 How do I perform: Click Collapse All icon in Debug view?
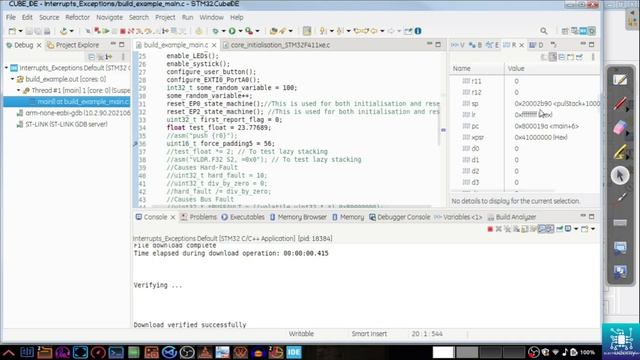tap(91, 57)
